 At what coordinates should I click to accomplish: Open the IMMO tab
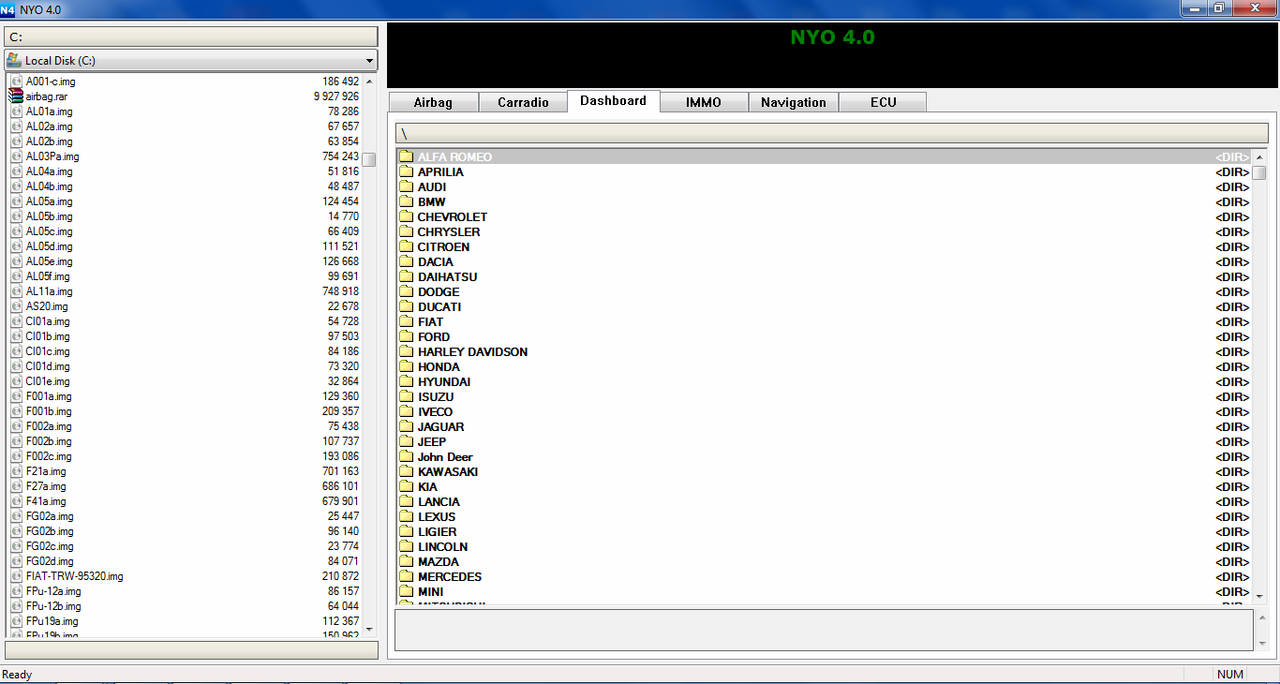pos(704,102)
